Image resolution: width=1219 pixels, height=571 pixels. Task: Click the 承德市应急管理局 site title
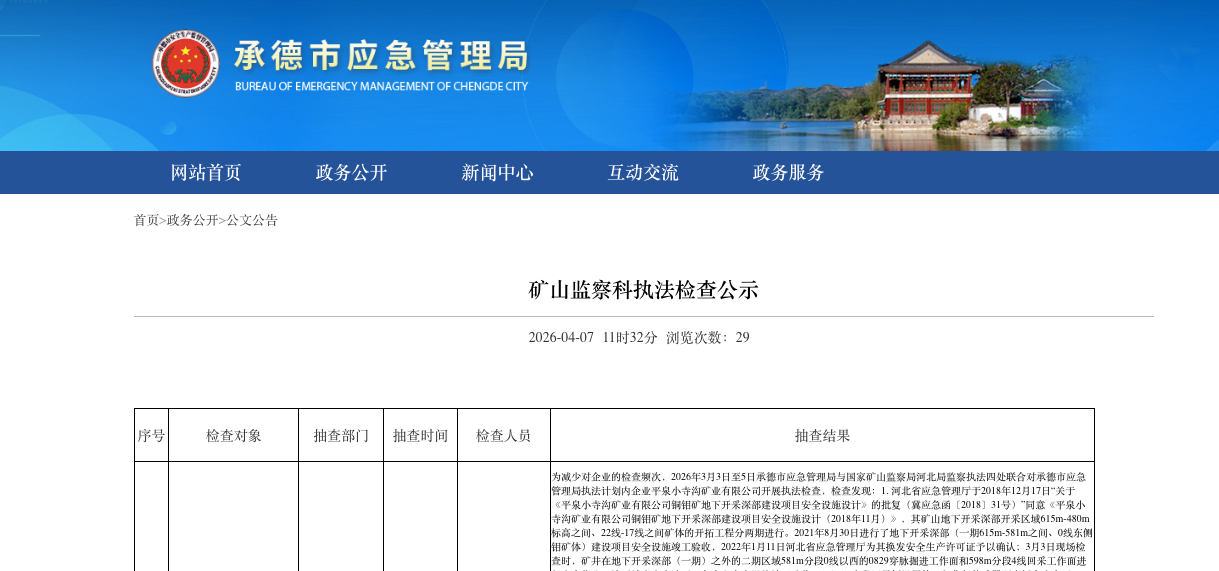380,55
